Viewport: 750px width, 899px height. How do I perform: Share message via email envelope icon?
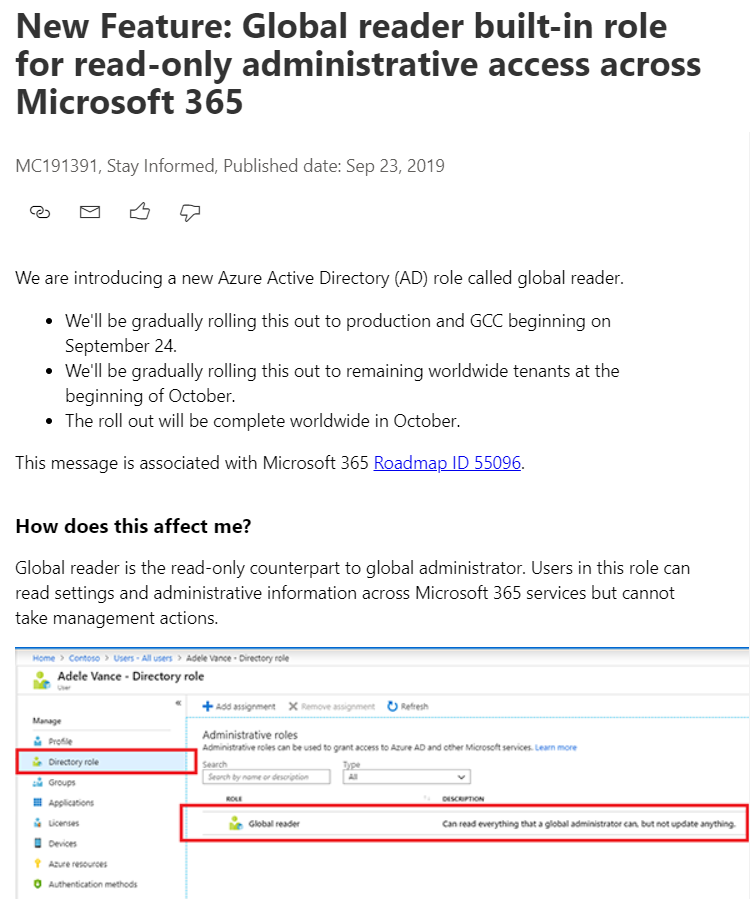click(x=90, y=212)
